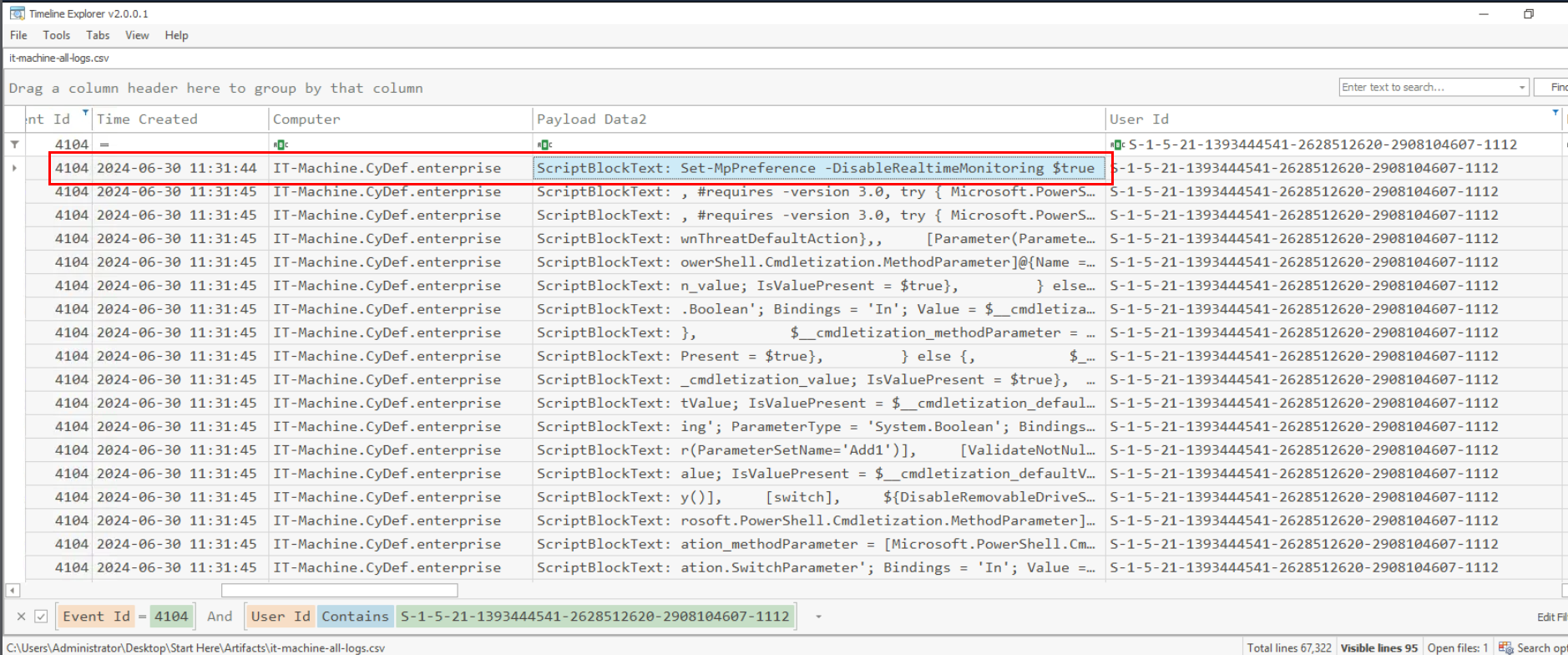This screenshot has width=1568, height=655.
Task: Click the Search options icon in status bar
Action: (x=1505, y=647)
